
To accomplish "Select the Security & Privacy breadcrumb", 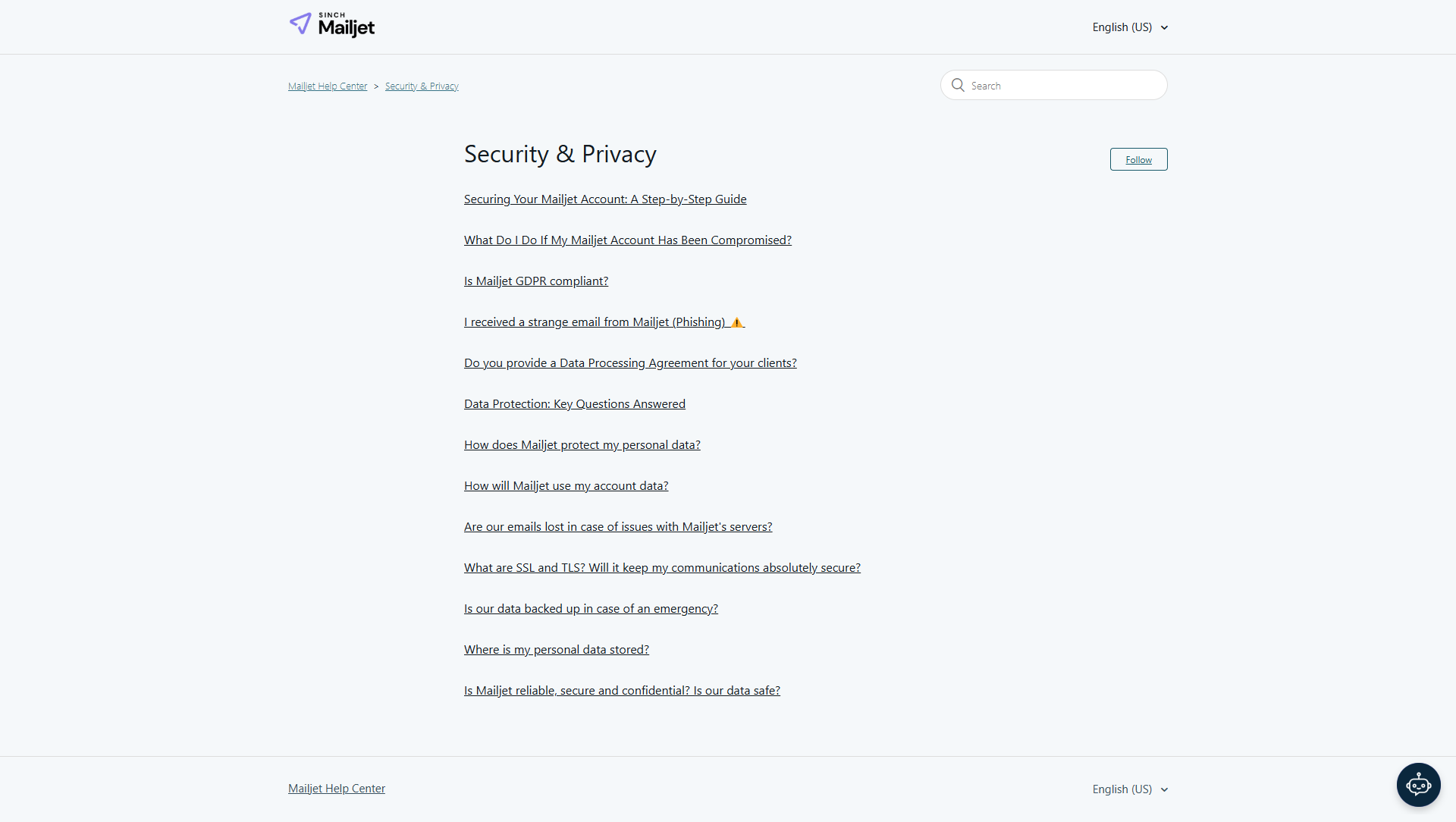I will [x=422, y=86].
